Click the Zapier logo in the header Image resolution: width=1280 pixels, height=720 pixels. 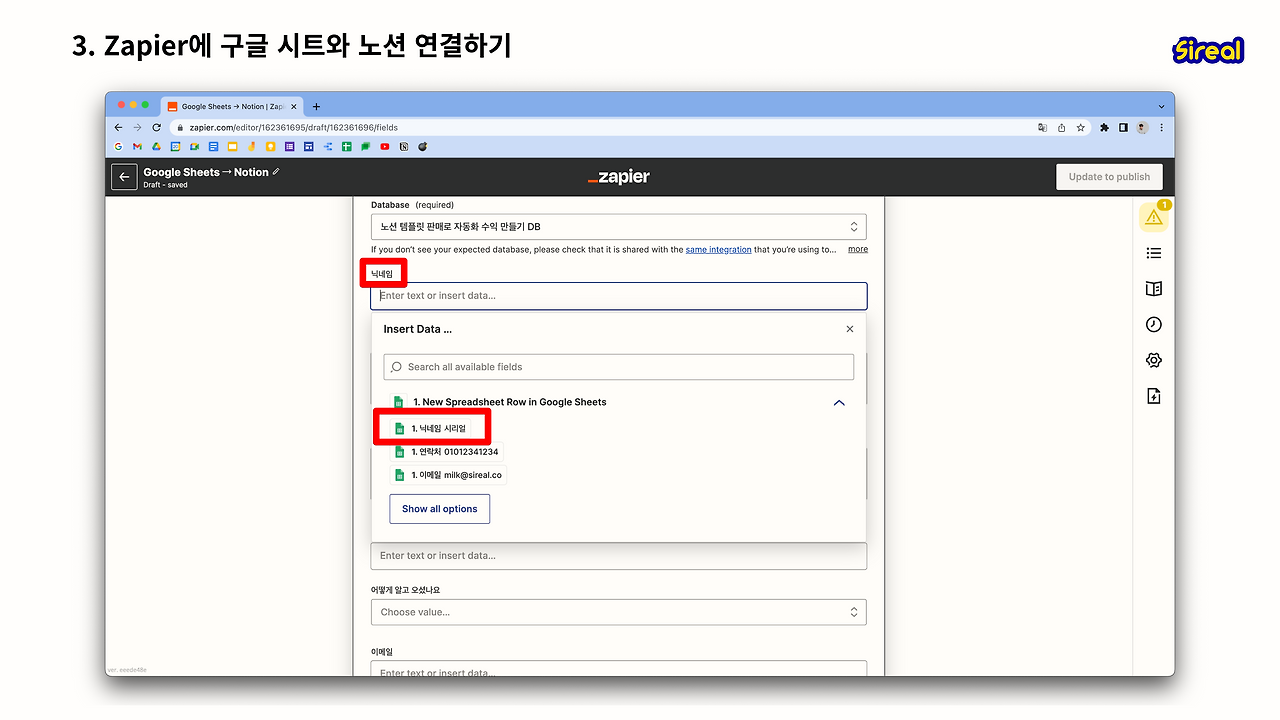[619, 177]
